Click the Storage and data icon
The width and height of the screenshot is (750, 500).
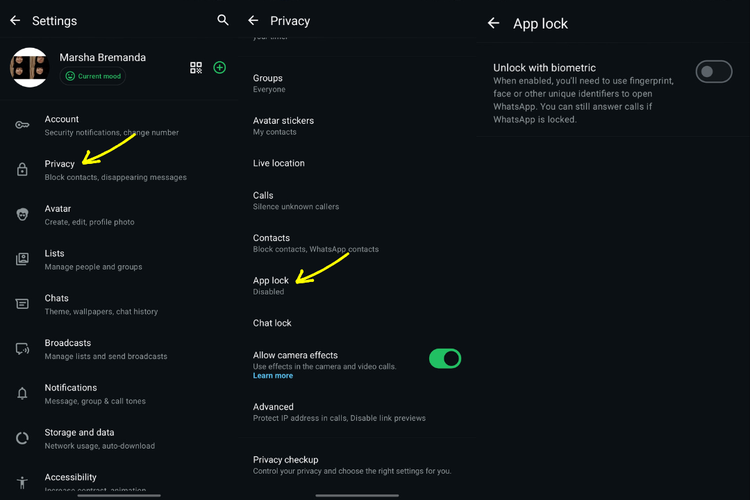22,438
